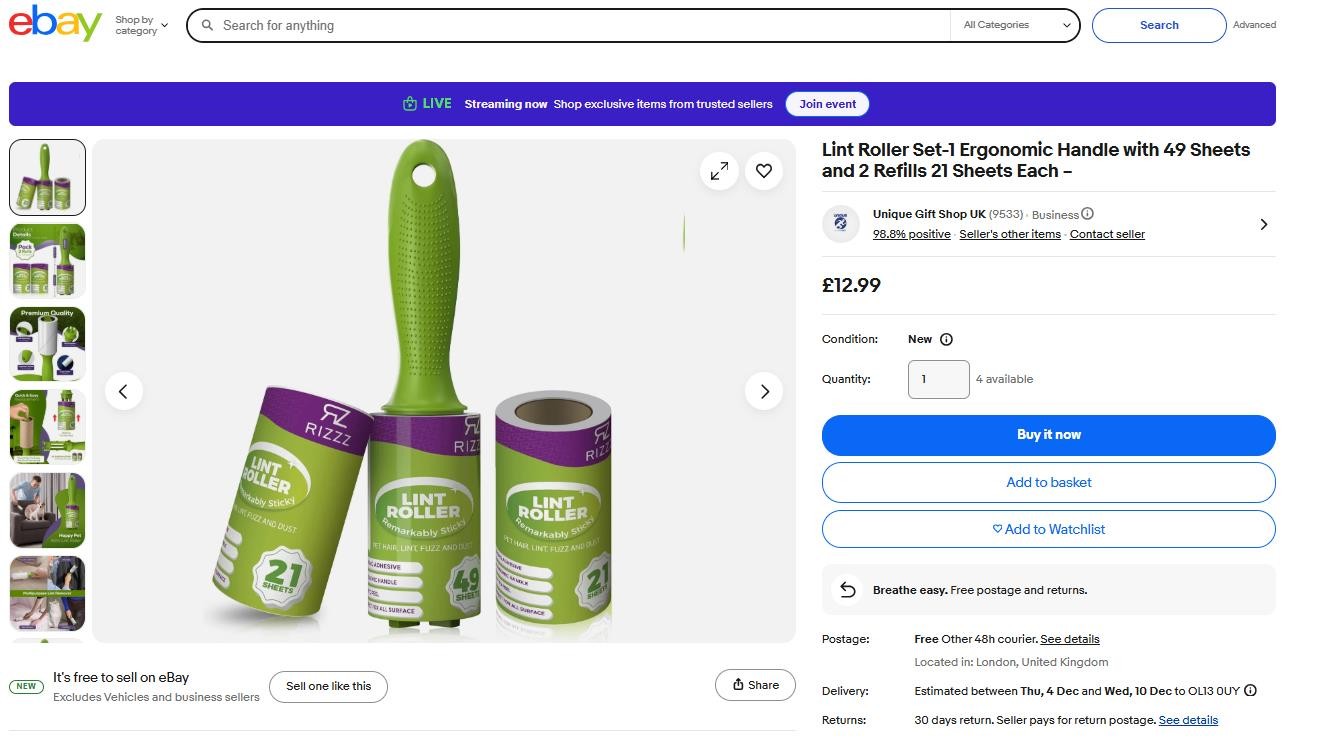Open Seller's other items link
The image size is (1325, 739).
pos(1009,234)
